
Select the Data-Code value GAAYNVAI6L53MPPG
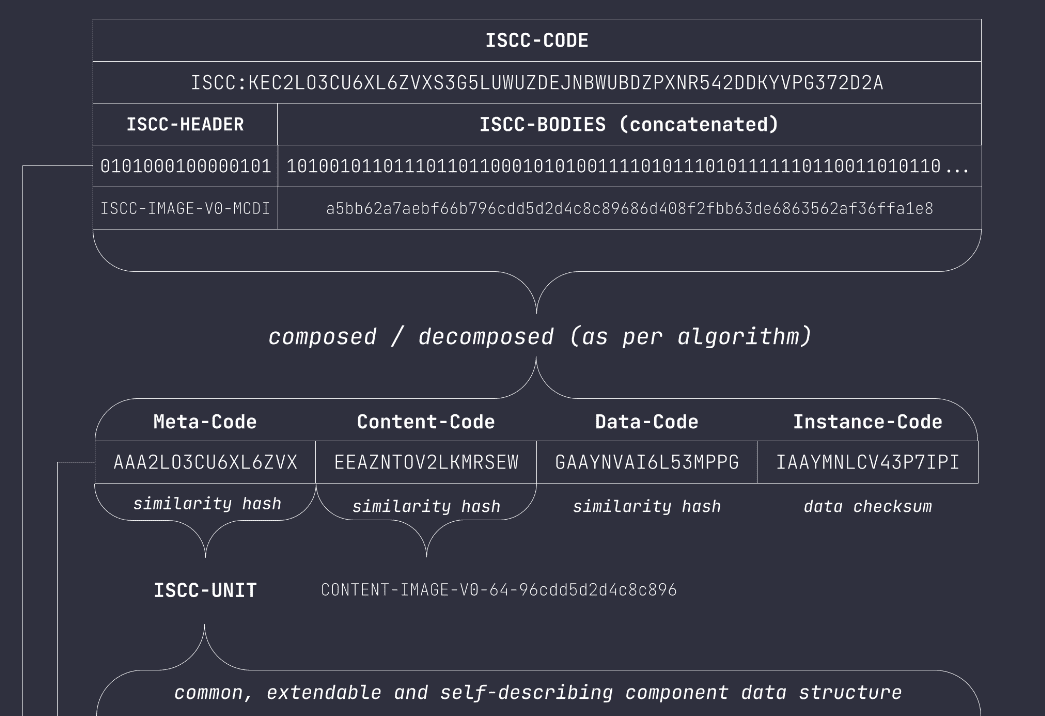[x=647, y=462]
